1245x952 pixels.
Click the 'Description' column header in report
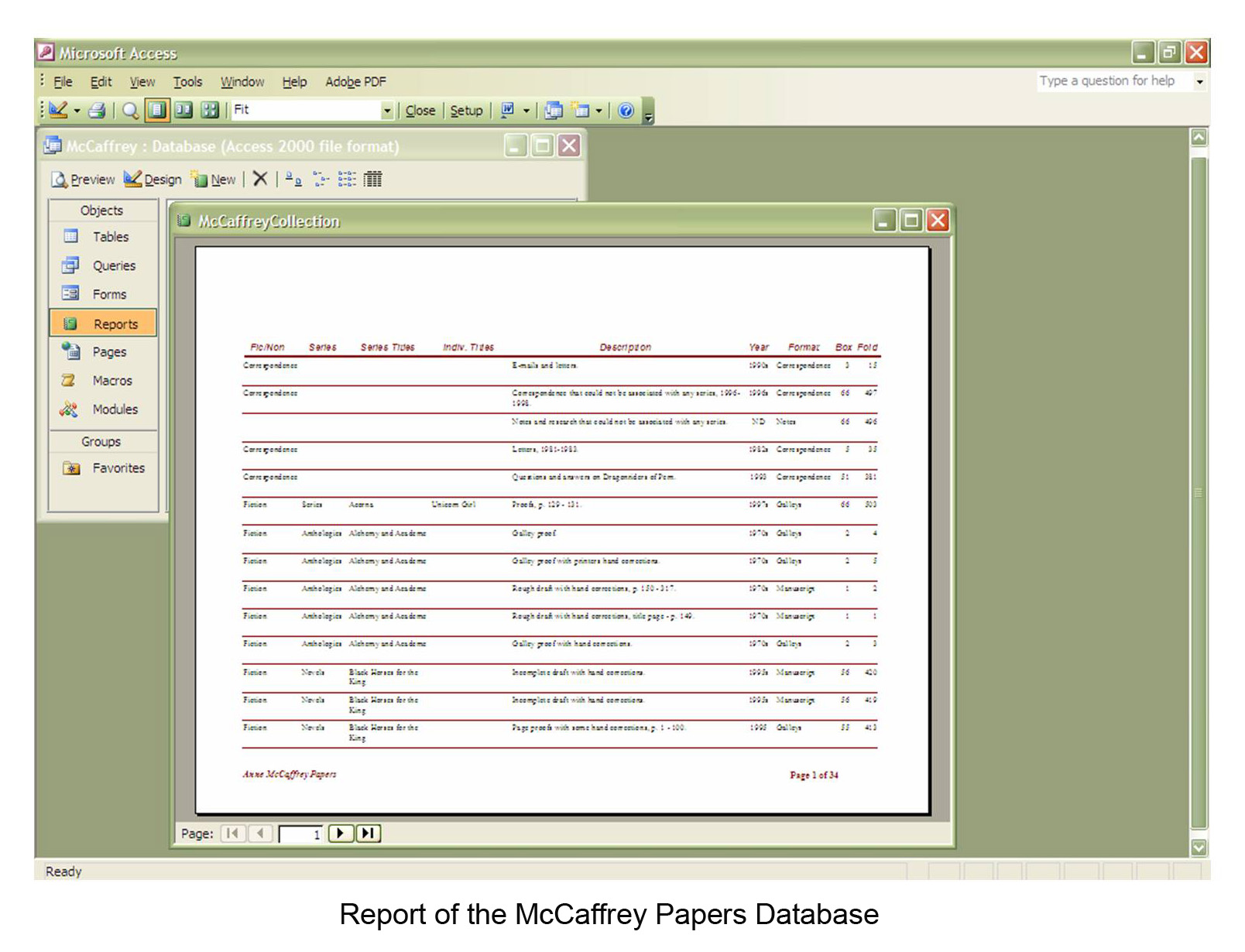point(625,348)
